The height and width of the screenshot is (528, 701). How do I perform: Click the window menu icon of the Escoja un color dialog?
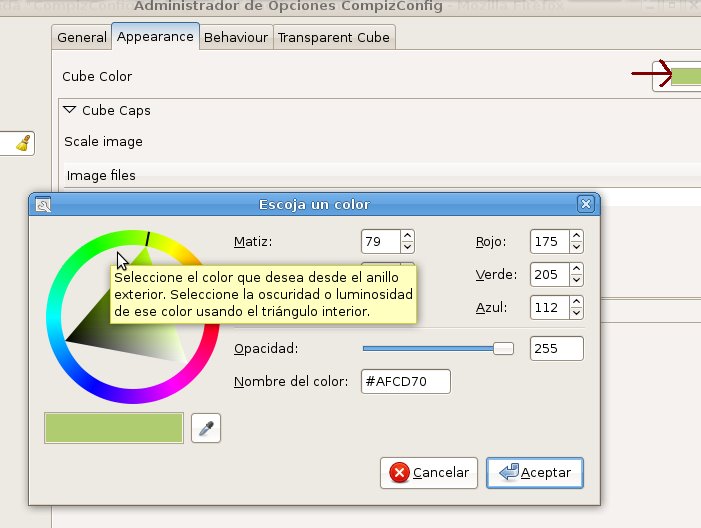tap(43, 204)
